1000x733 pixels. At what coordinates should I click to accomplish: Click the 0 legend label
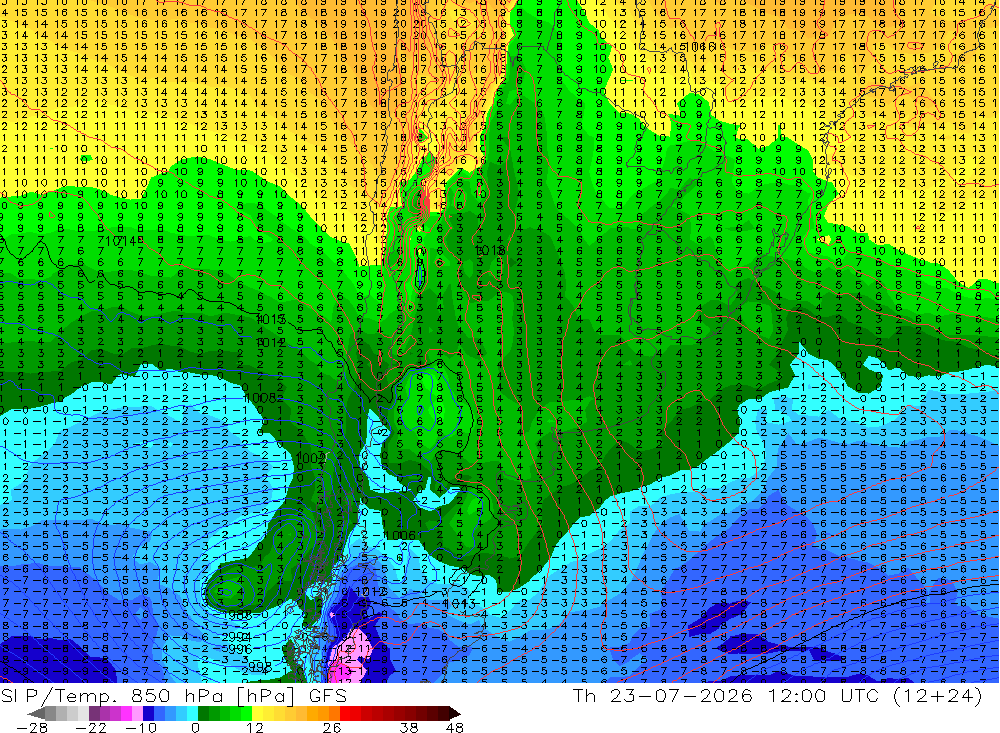(x=195, y=727)
